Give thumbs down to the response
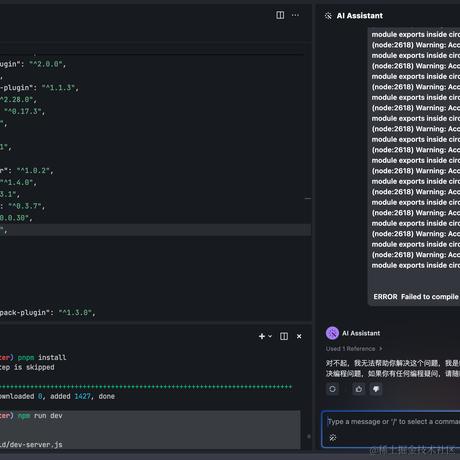Viewport: 460px width, 460px height. (x=376, y=389)
